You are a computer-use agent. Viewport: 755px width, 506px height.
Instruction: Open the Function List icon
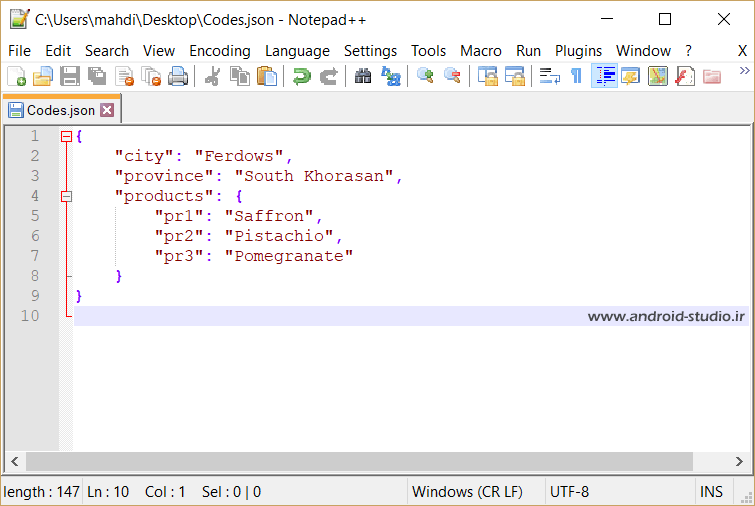point(685,76)
